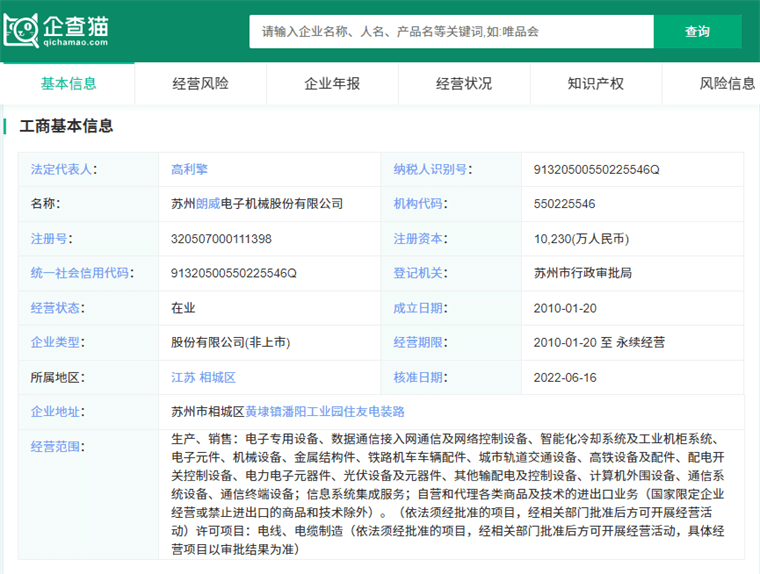
Task: Click the 经营范围 label link
Action: click(x=55, y=446)
